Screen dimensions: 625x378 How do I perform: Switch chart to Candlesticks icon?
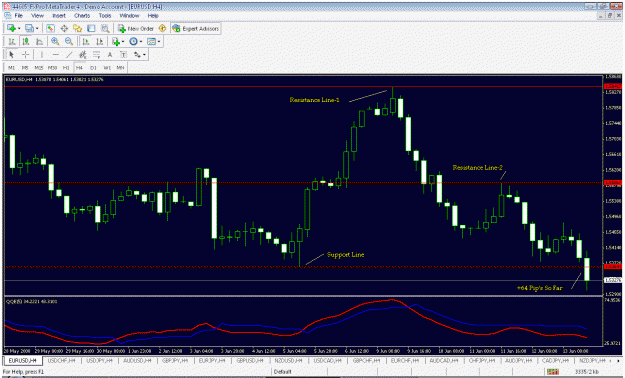pos(26,41)
